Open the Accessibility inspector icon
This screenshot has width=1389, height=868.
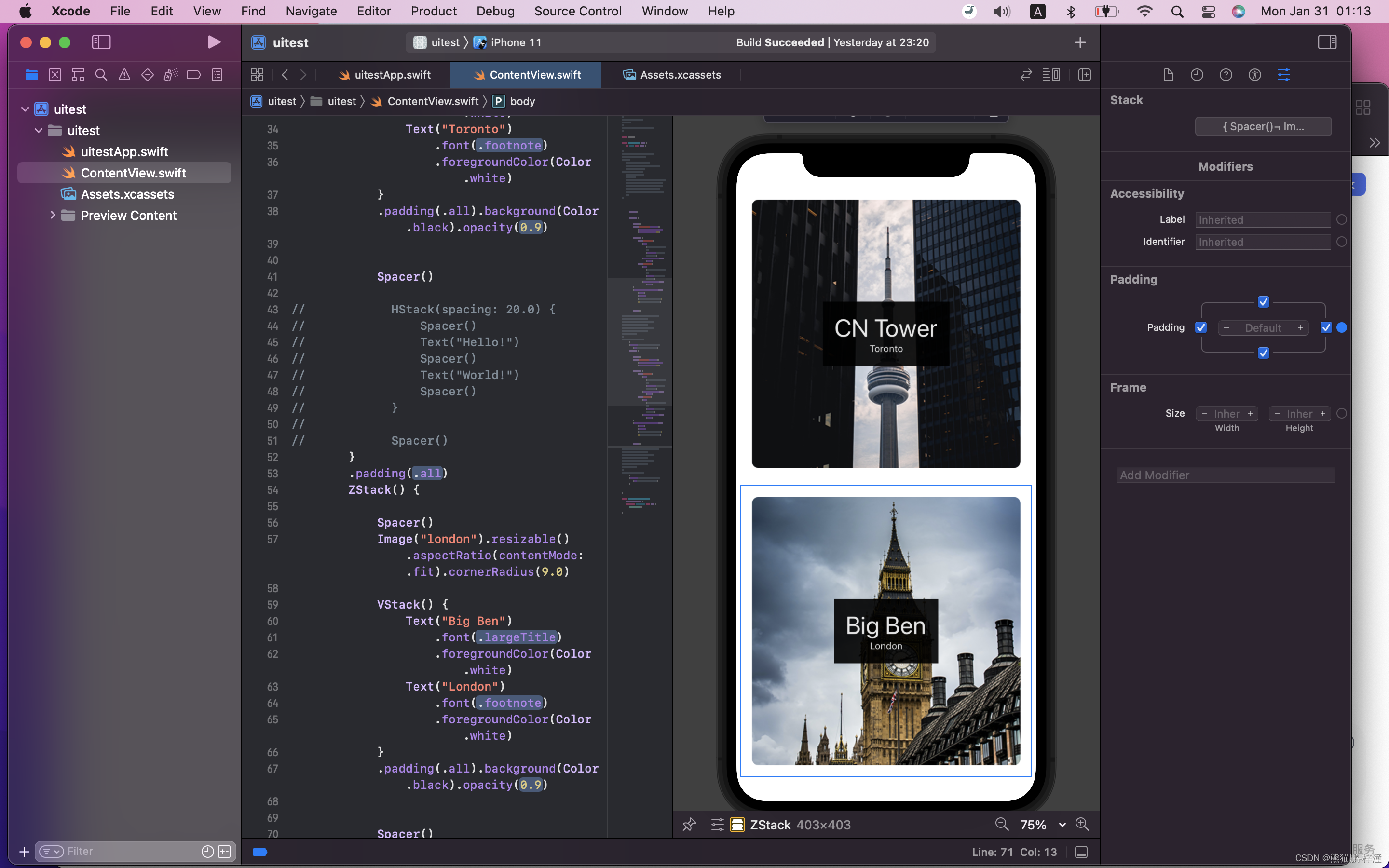click(1255, 75)
